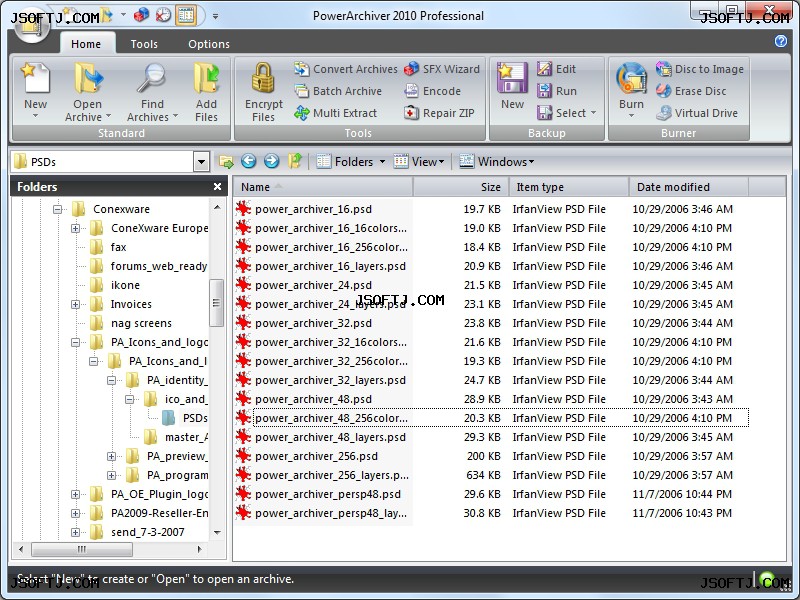Click the calendar grid icon in quick access toolbar
800x600 pixels.
click(x=186, y=15)
